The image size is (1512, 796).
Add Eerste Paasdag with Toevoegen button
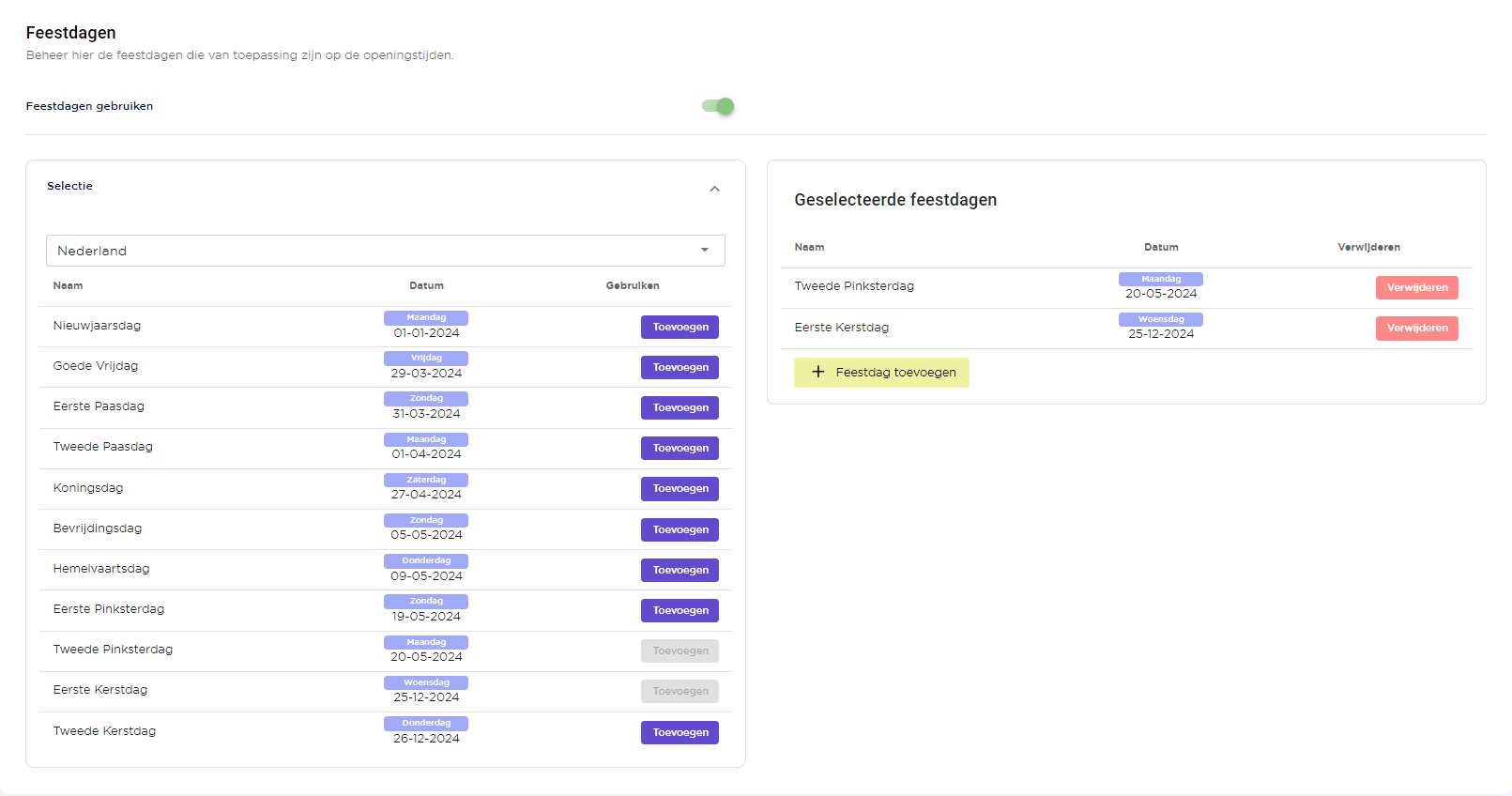(680, 407)
